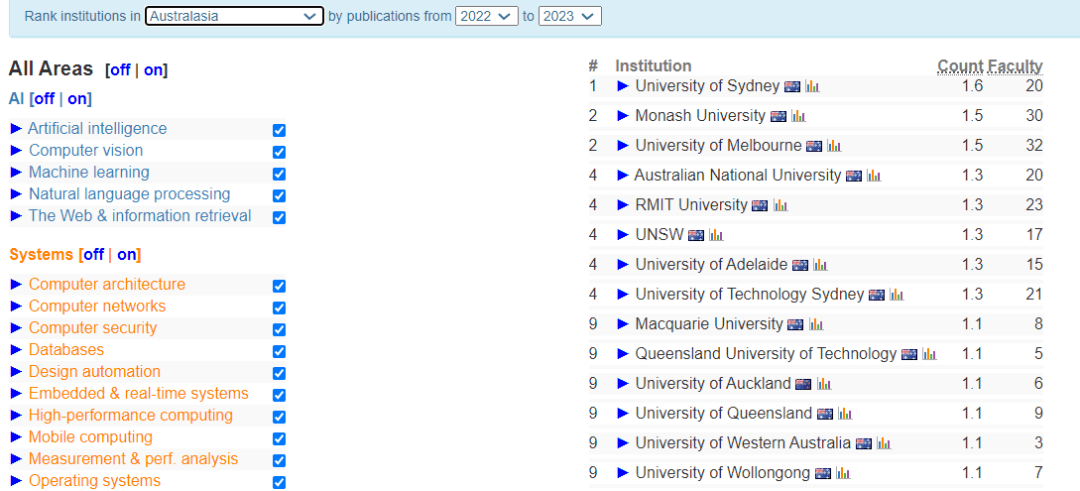Open University of Western Australia chart icon

[884, 443]
